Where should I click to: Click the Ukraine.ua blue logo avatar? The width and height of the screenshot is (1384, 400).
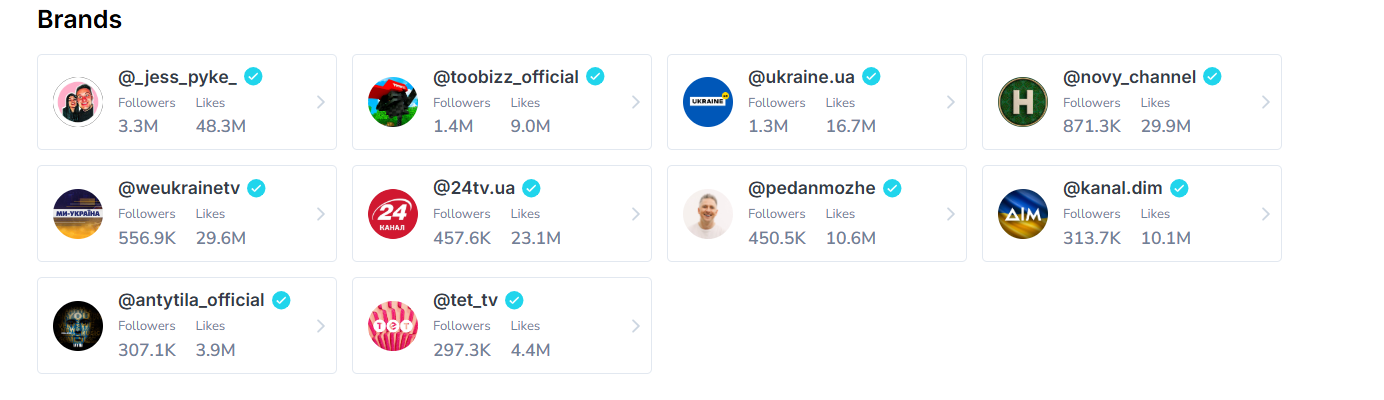click(708, 102)
